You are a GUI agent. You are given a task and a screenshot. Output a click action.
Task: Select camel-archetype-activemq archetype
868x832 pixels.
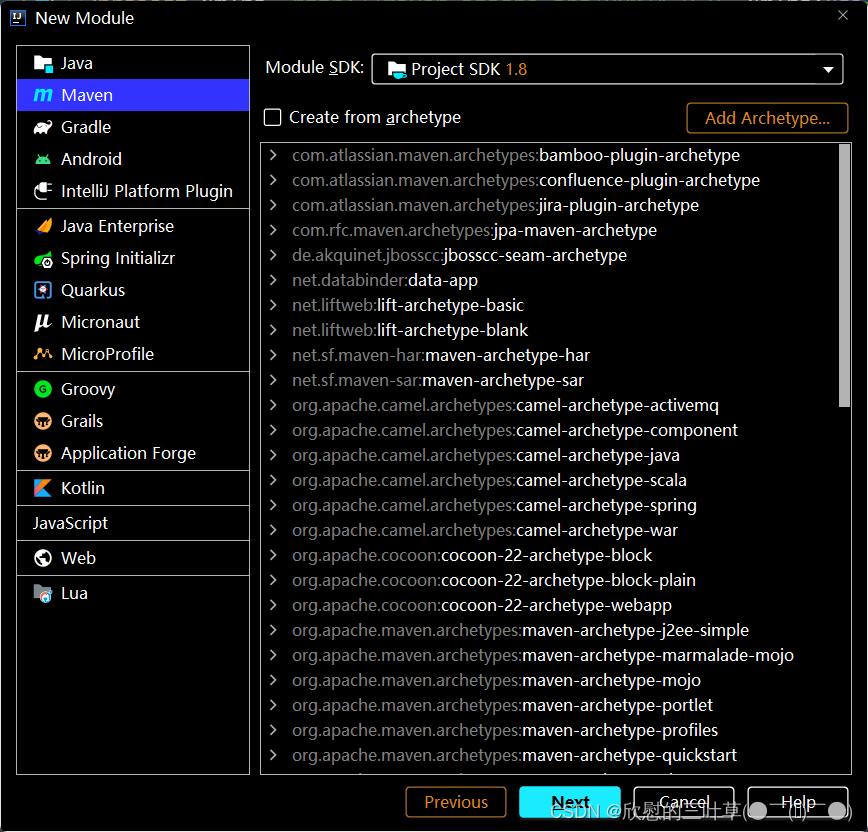pyautogui.click(x=505, y=405)
